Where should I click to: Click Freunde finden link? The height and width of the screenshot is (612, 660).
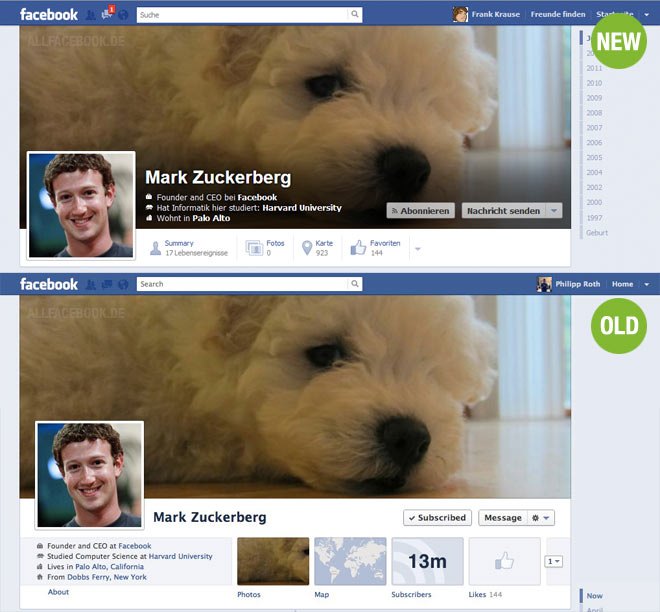coord(558,14)
